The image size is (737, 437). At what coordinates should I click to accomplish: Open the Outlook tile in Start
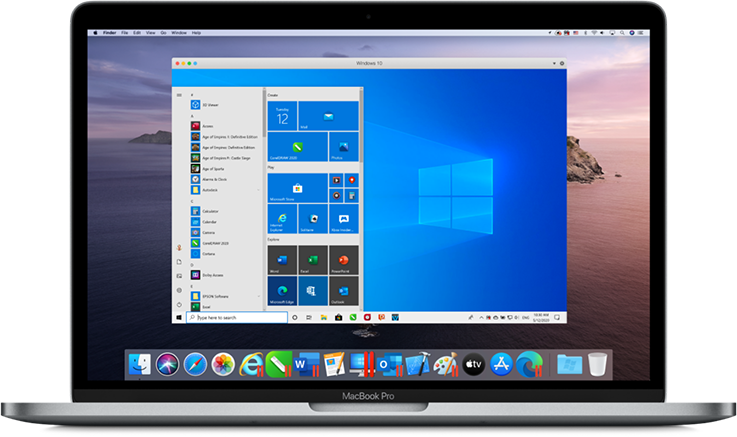click(x=344, y=291)
